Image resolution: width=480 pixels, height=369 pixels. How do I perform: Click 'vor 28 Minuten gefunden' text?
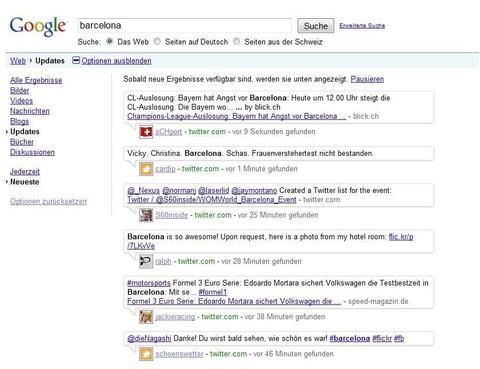point(261,261)
